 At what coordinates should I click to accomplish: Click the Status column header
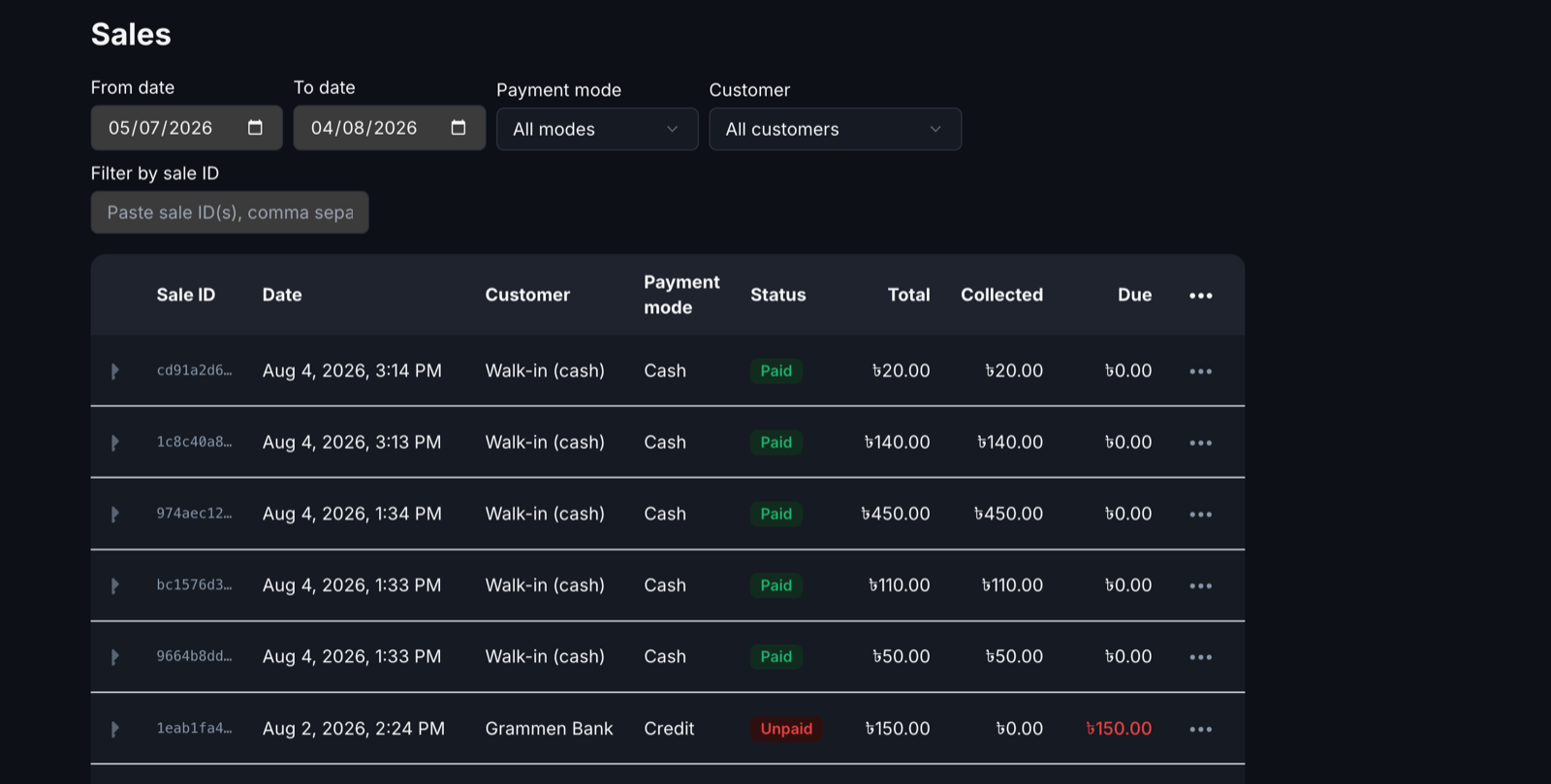tap(777, 295)
